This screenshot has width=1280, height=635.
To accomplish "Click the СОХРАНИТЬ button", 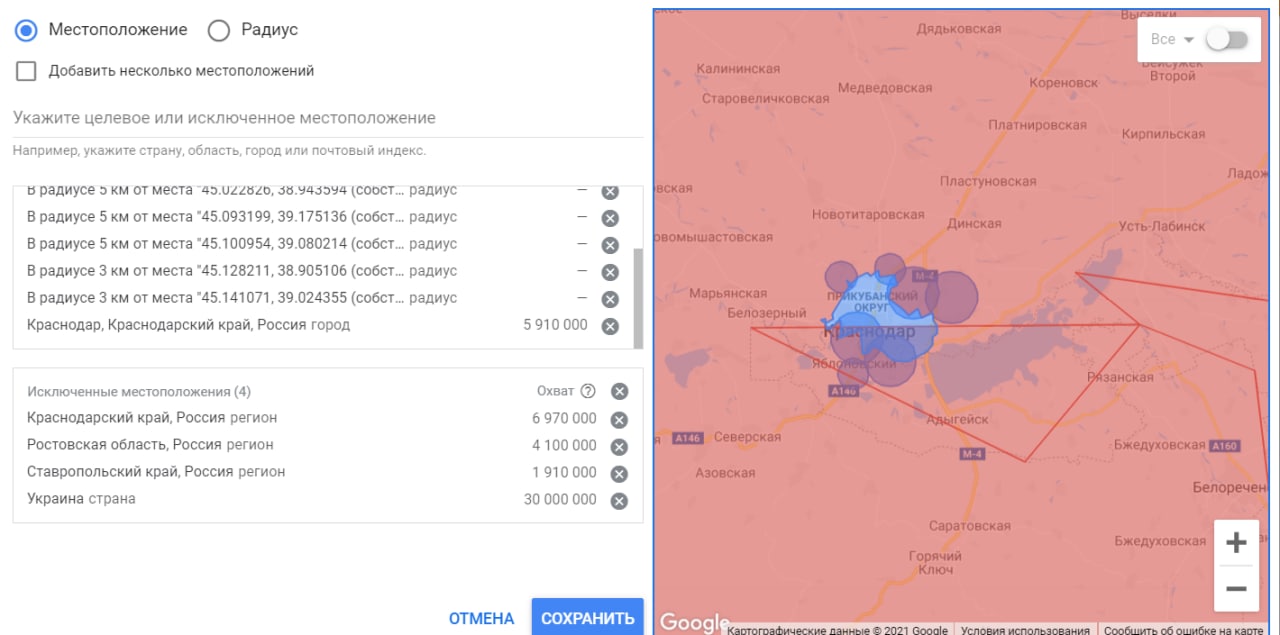I will 588,619.
